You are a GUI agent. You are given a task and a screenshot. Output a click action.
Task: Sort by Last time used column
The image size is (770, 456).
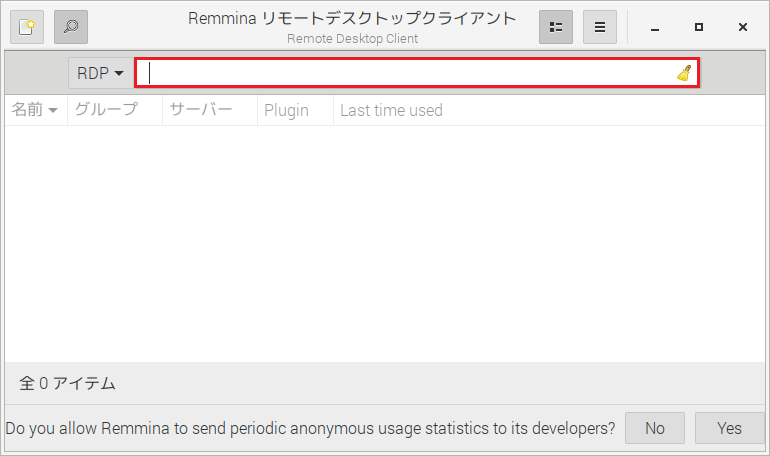(391, 110)
